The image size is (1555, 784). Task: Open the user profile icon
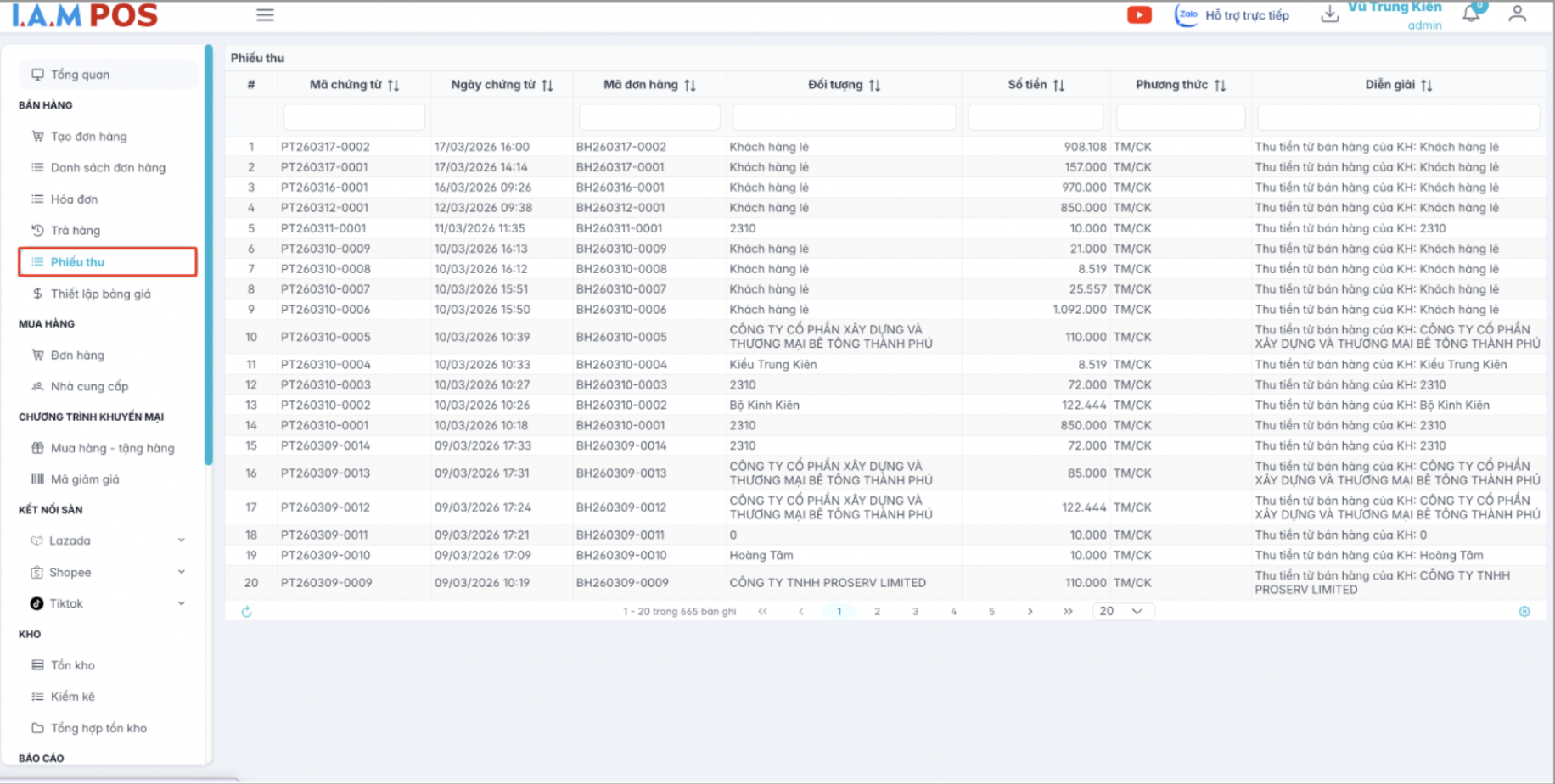(x=1517, y=14)
